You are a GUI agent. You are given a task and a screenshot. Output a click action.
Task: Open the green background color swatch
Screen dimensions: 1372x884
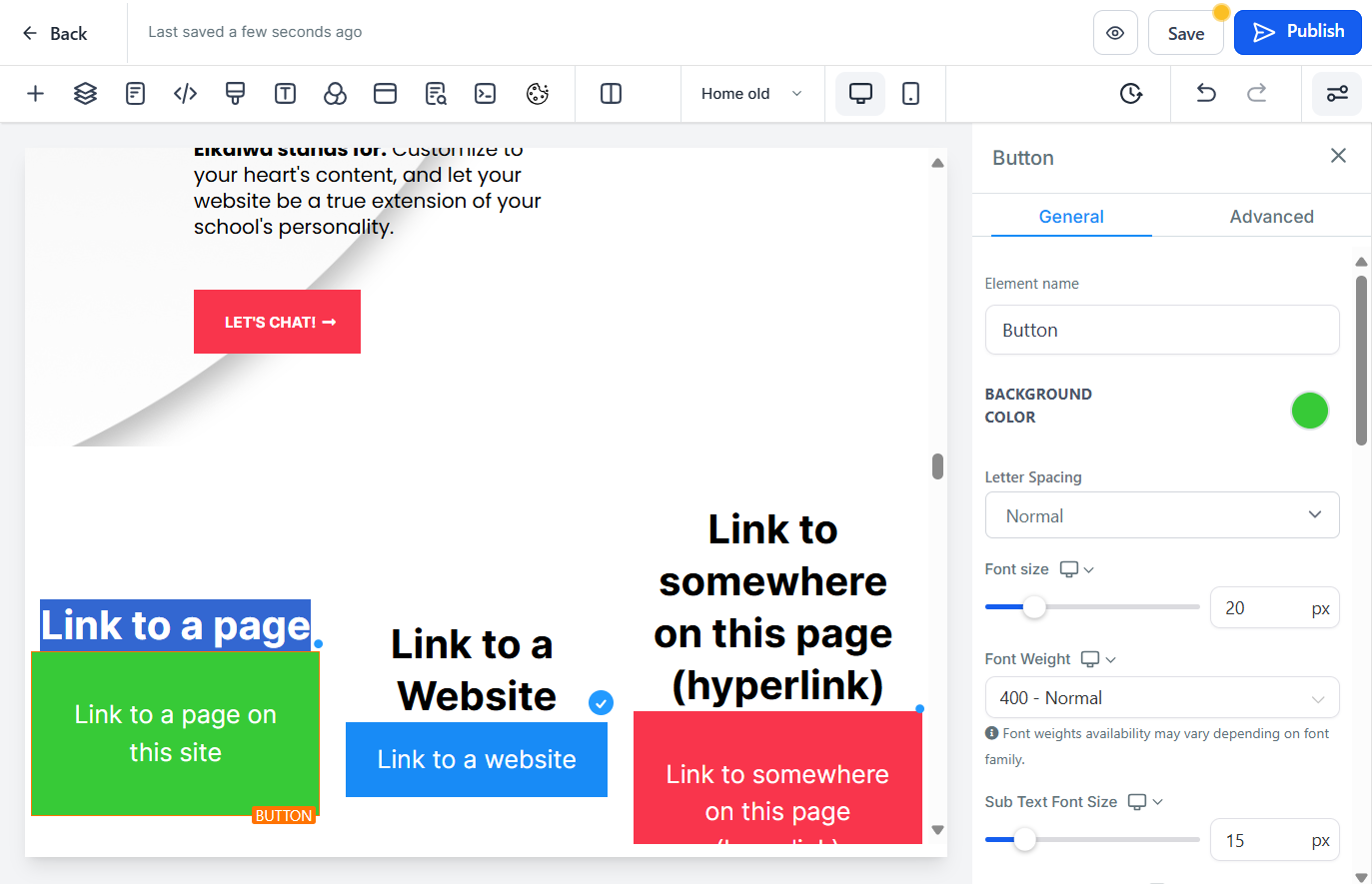[1309, 410]
